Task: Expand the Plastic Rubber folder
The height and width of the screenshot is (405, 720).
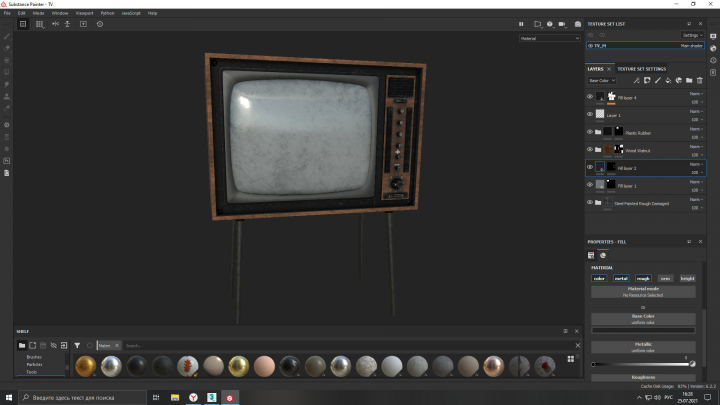Action: click(x=598, y=132)
